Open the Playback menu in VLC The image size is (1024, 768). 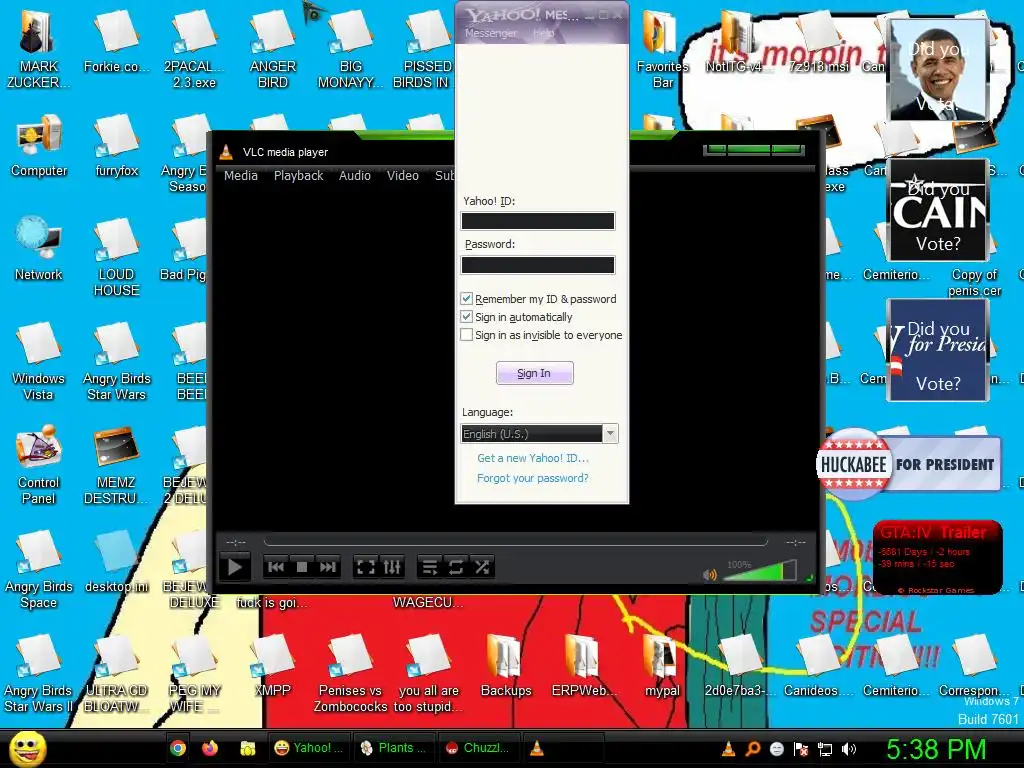click(298, 176)
